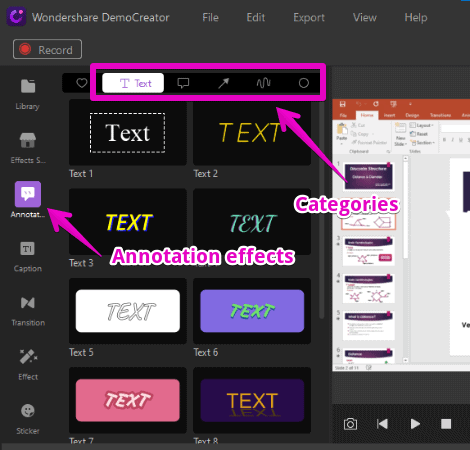Click the Text 6 label
470x450 pixels.
206,352
